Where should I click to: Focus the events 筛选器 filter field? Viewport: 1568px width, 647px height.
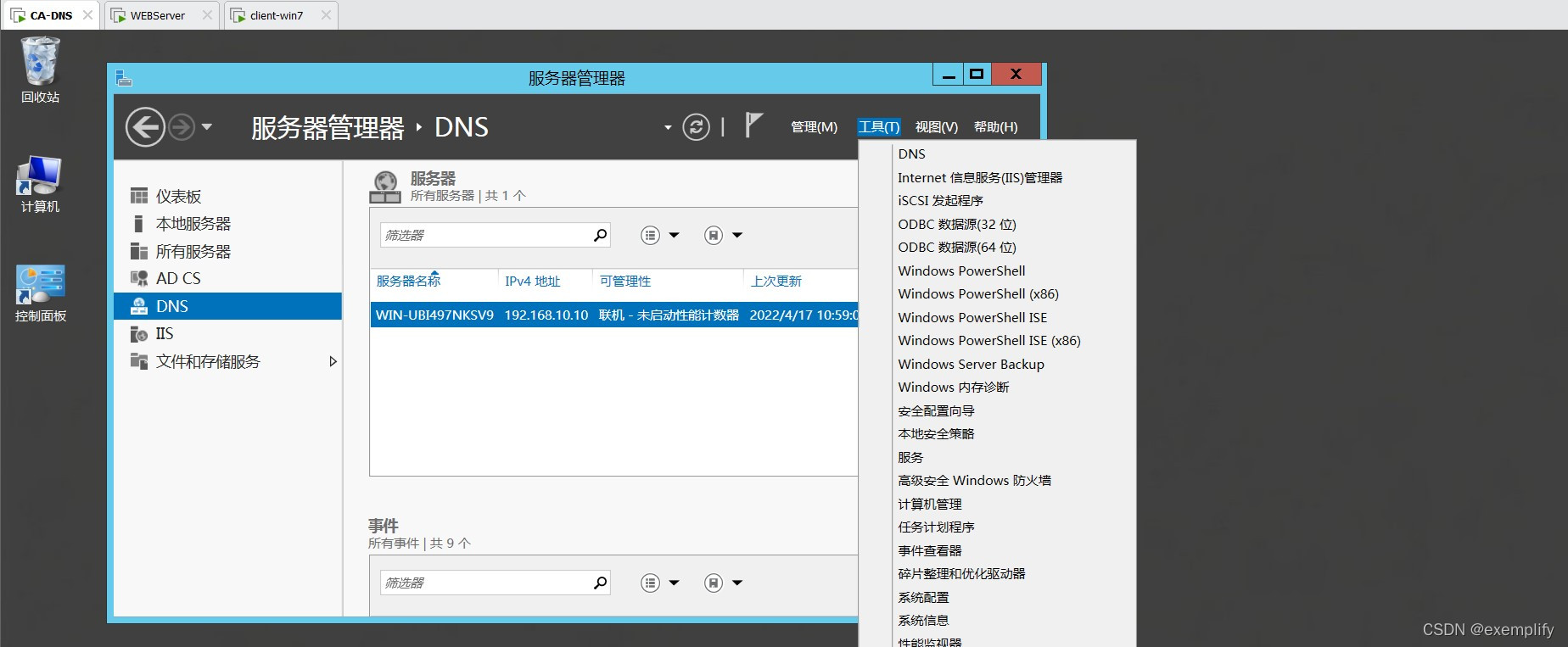[484, 583]
